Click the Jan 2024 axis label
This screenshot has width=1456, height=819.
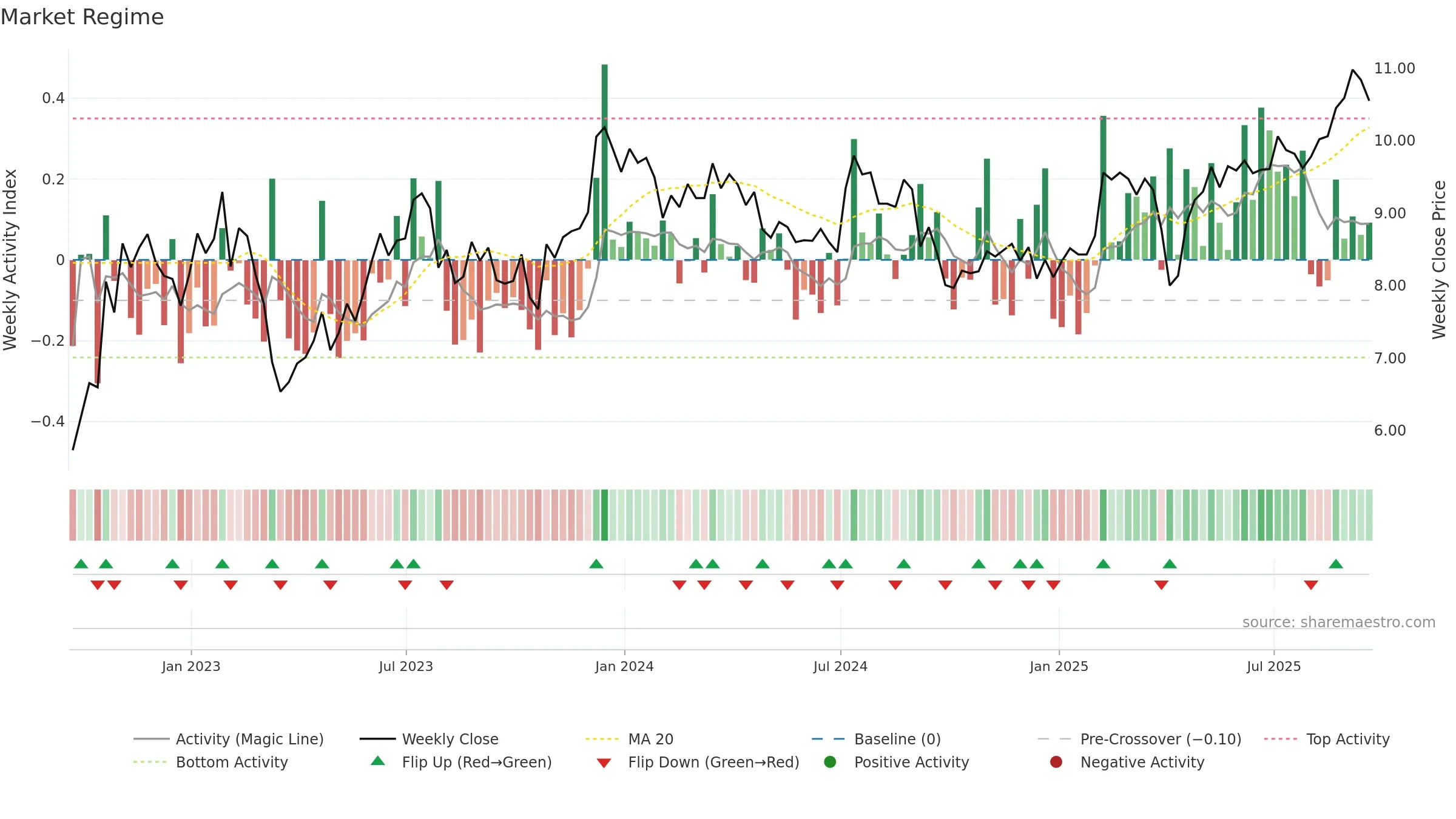[x=624, y=666]
